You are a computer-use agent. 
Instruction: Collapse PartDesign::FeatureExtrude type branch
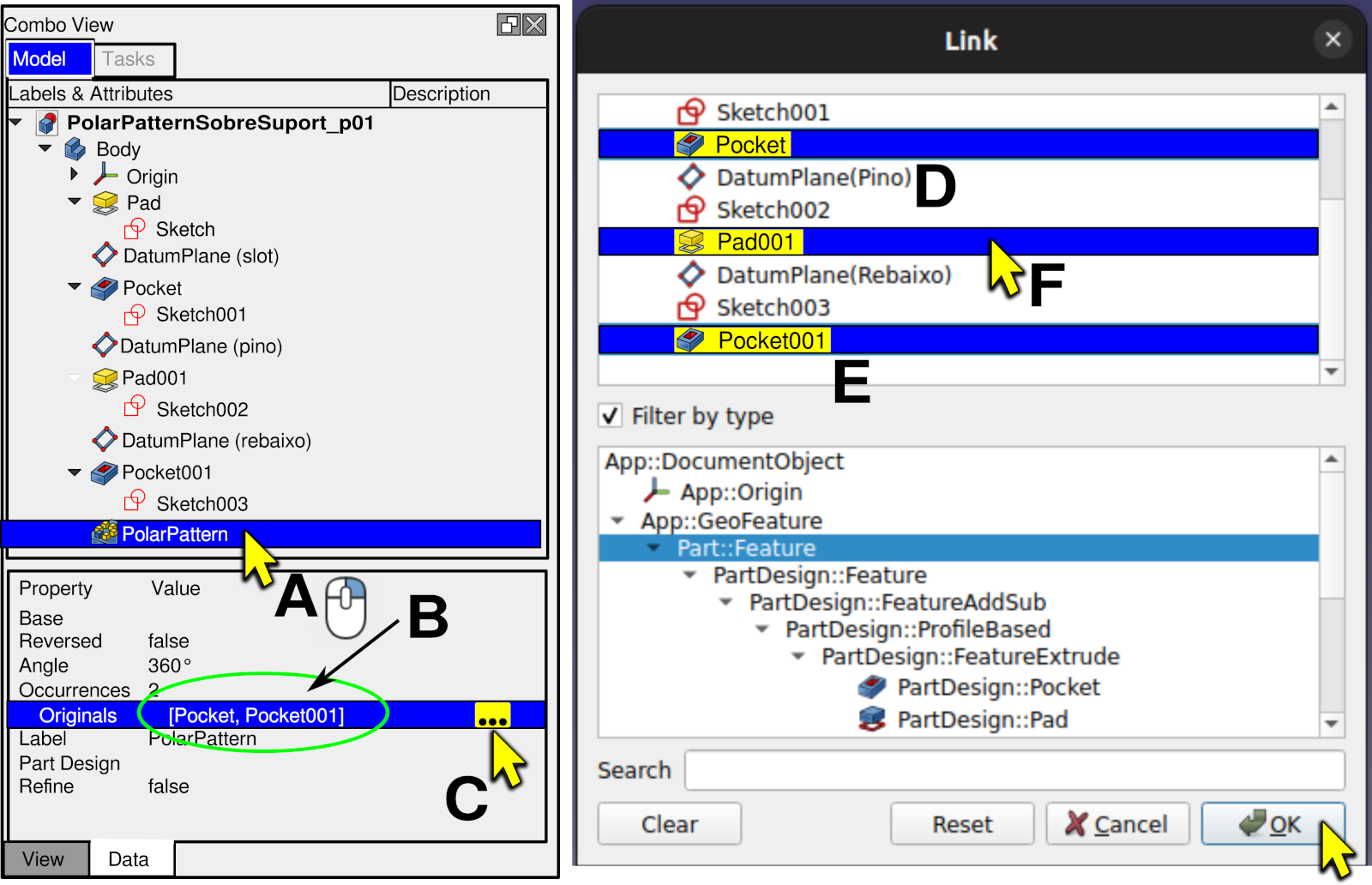coord(798,656)
